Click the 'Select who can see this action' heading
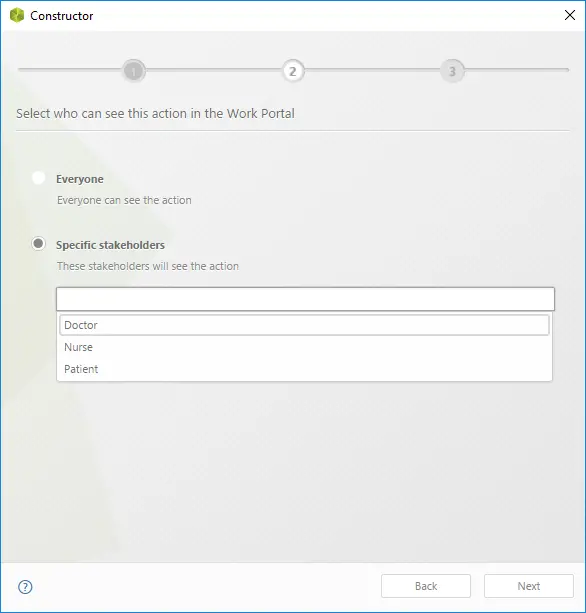The height and width of the screenshot is (613, 586). point(155,113)
